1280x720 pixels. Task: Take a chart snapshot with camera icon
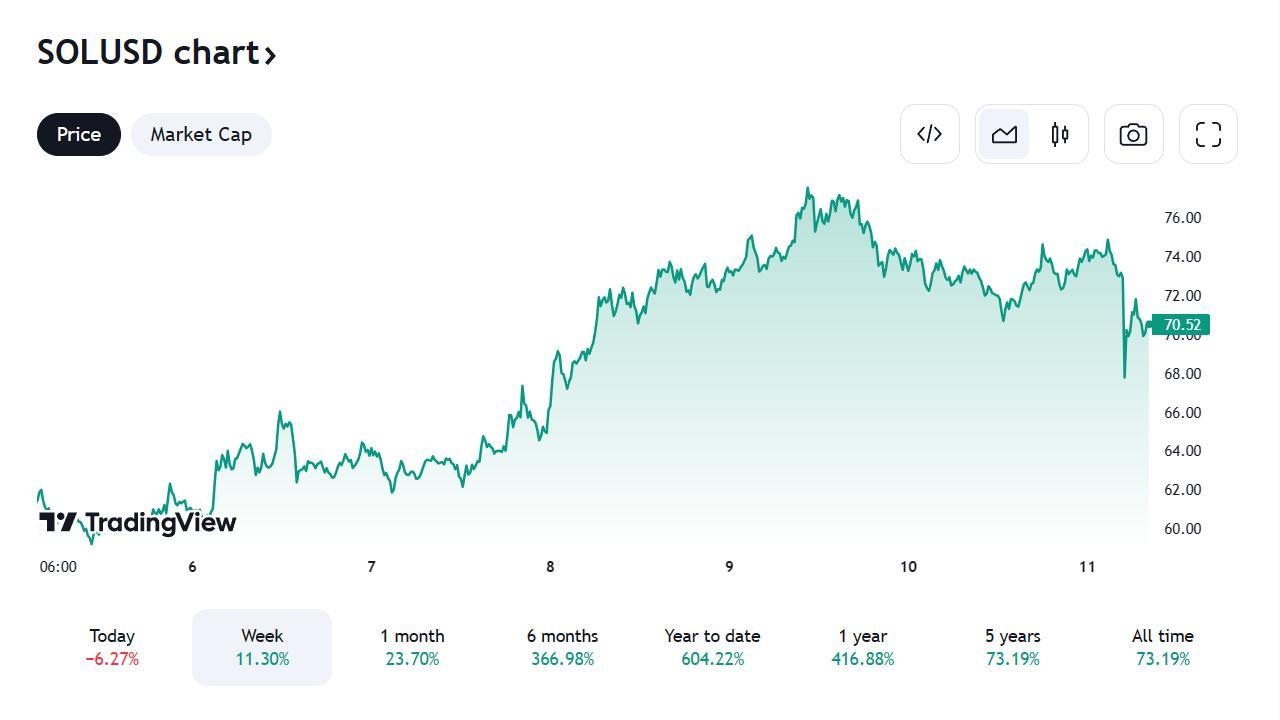[1133, 134]
